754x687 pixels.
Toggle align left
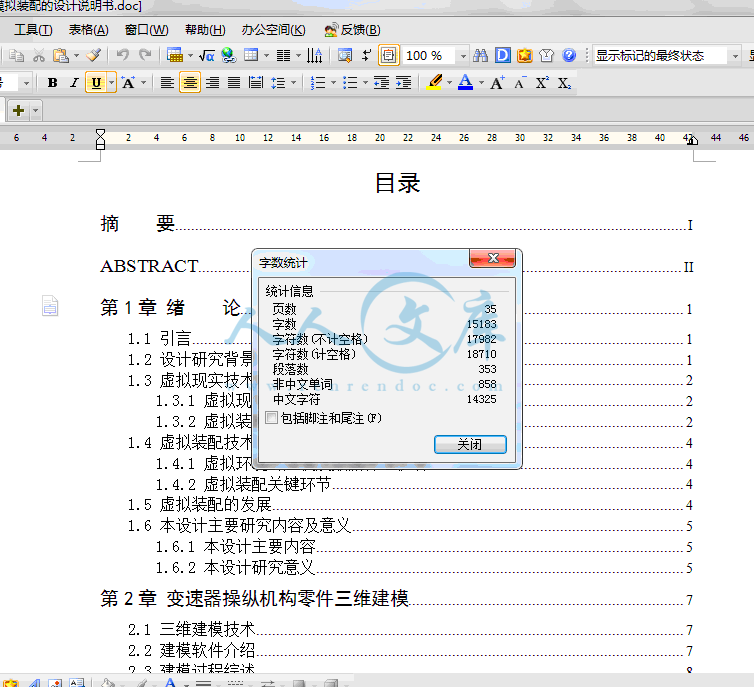(167, 83)
